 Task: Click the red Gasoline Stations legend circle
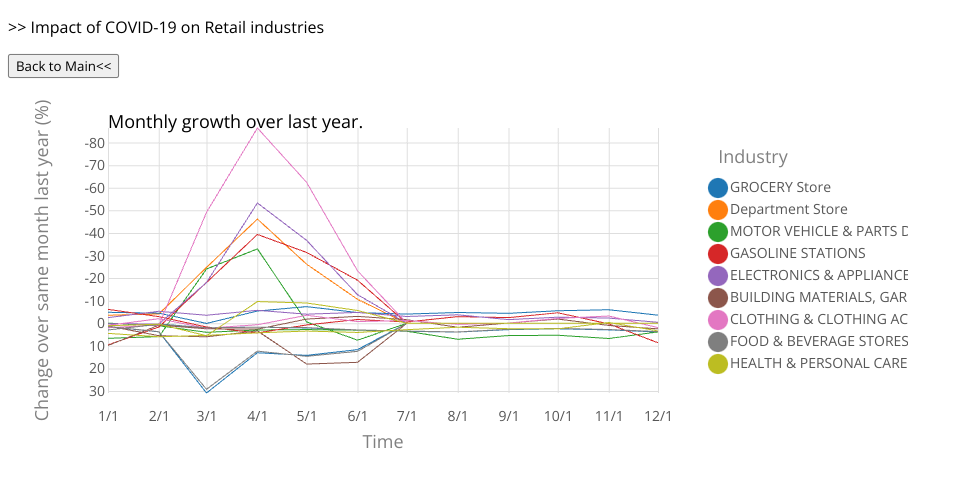718,253
